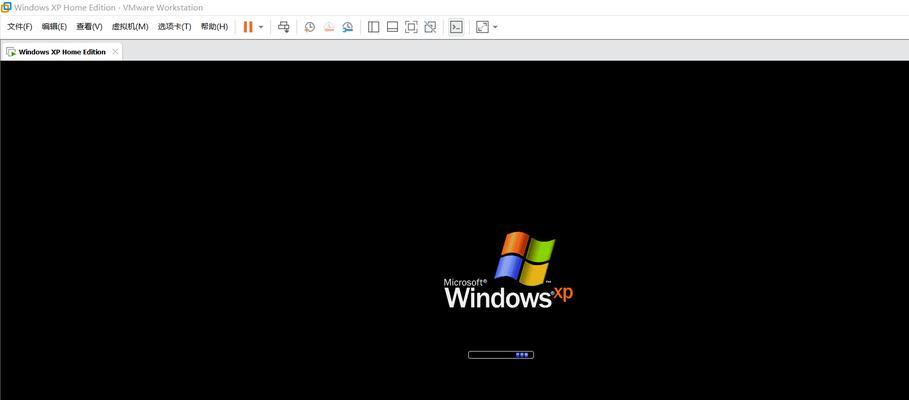909x400 pixels.
Task: Open the 编辑(E) menu
Action: coord(54,27)
